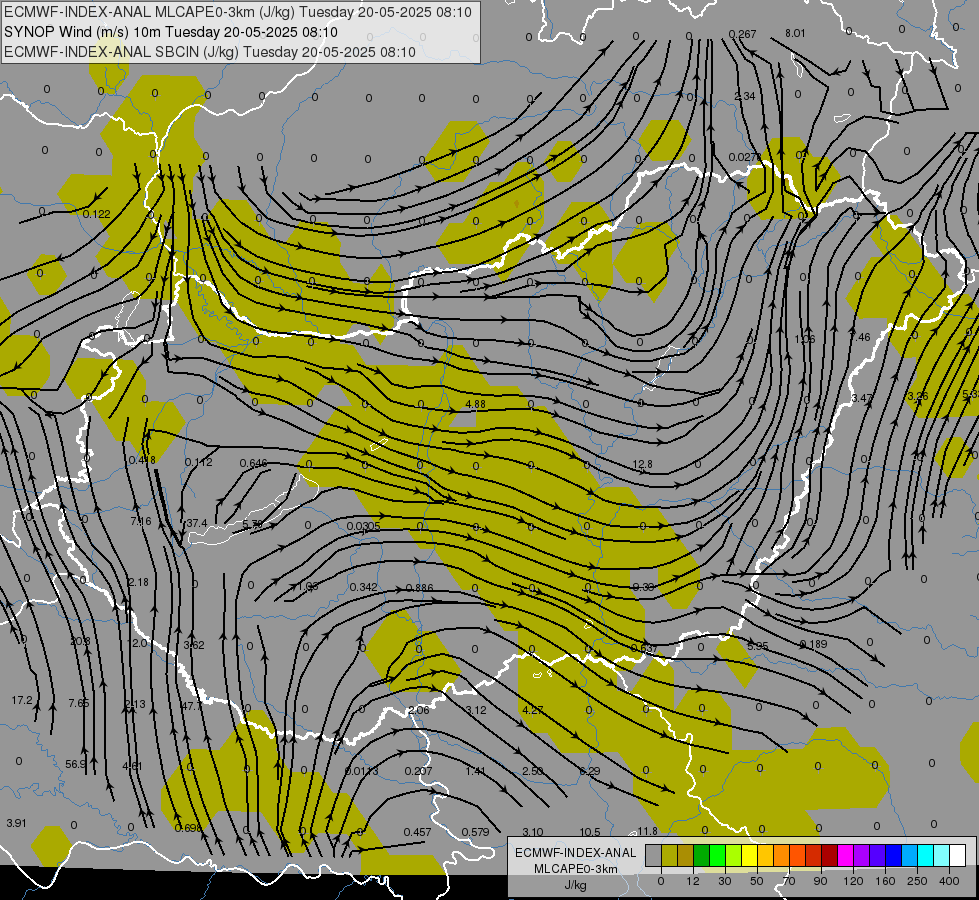Click the map value 0.0305
Image resolution: width=979 pixels, height=900 pixels.
363,526
